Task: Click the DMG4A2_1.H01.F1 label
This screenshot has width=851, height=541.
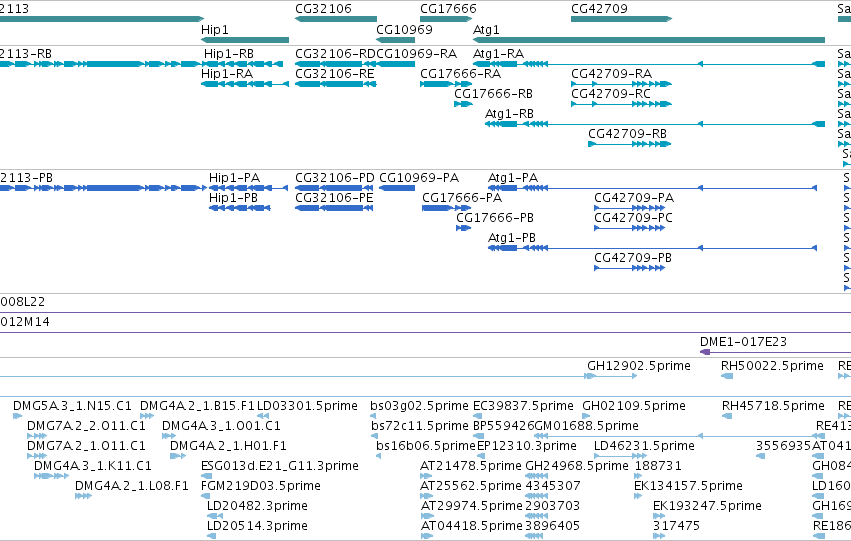Action: pos(228,446)
